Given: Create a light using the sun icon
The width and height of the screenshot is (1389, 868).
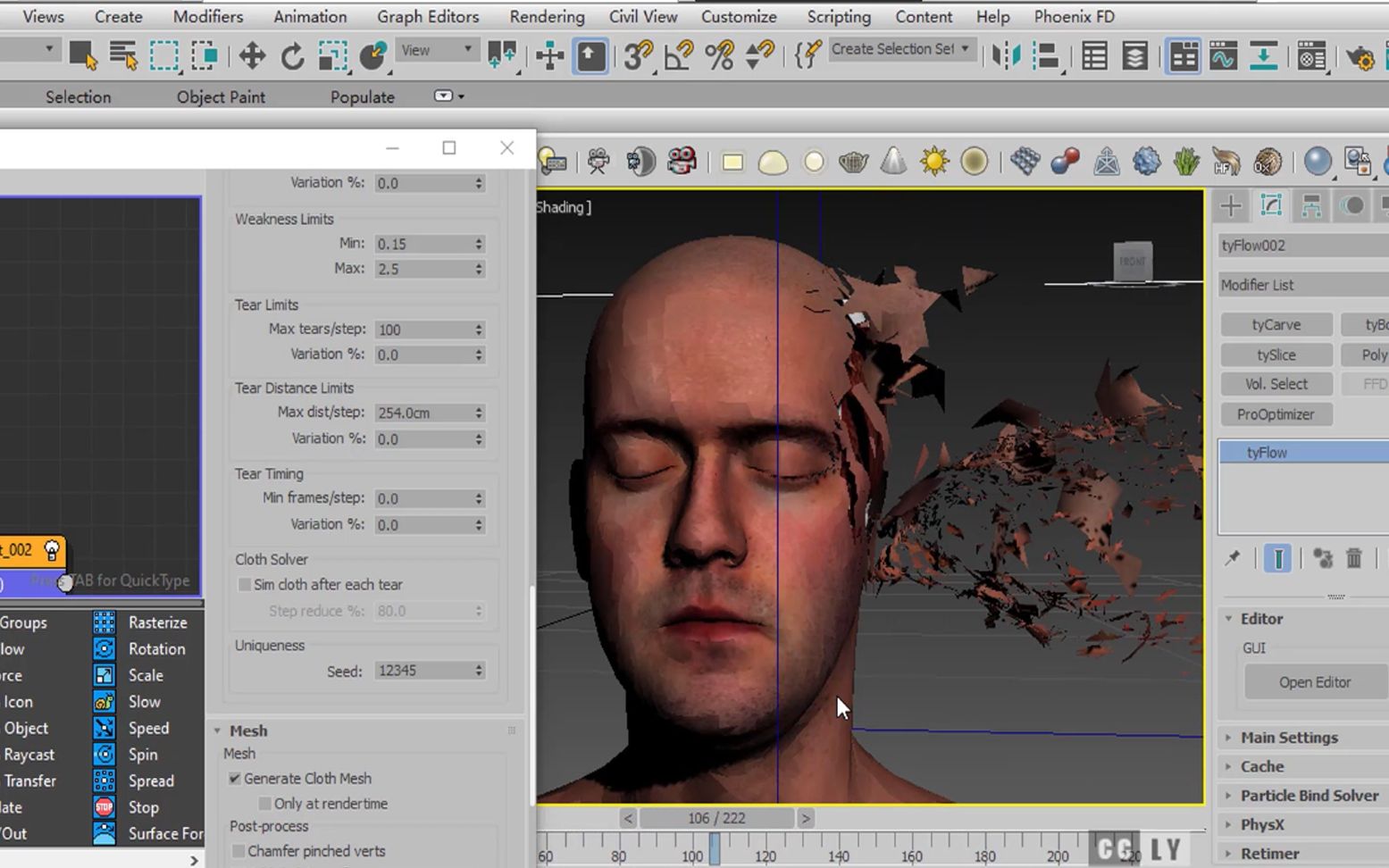Looking at the screenshot, I should coord(934,162).
